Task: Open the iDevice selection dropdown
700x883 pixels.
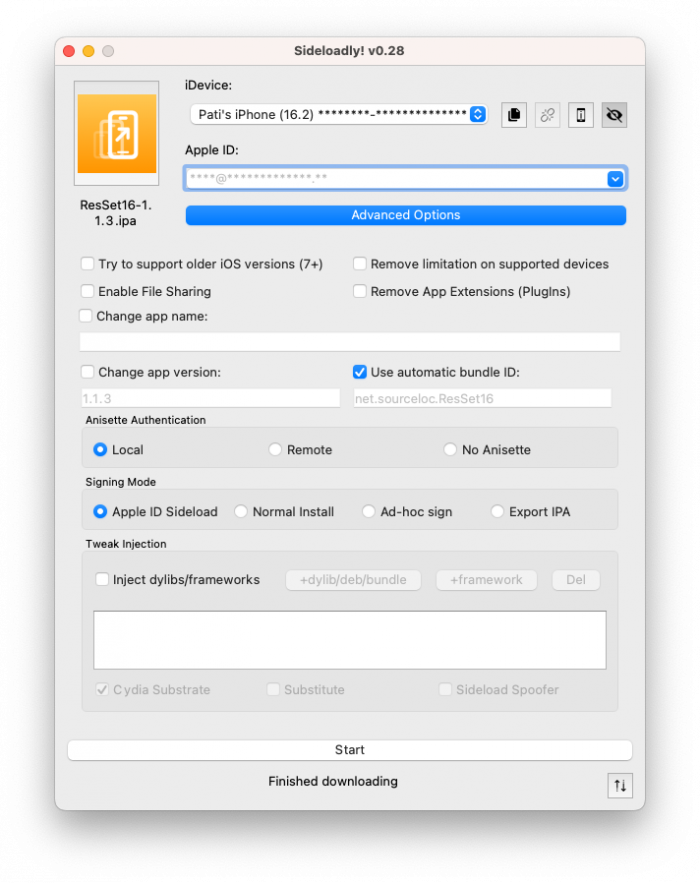Action: pyautogui.click(x=338, y=114)
